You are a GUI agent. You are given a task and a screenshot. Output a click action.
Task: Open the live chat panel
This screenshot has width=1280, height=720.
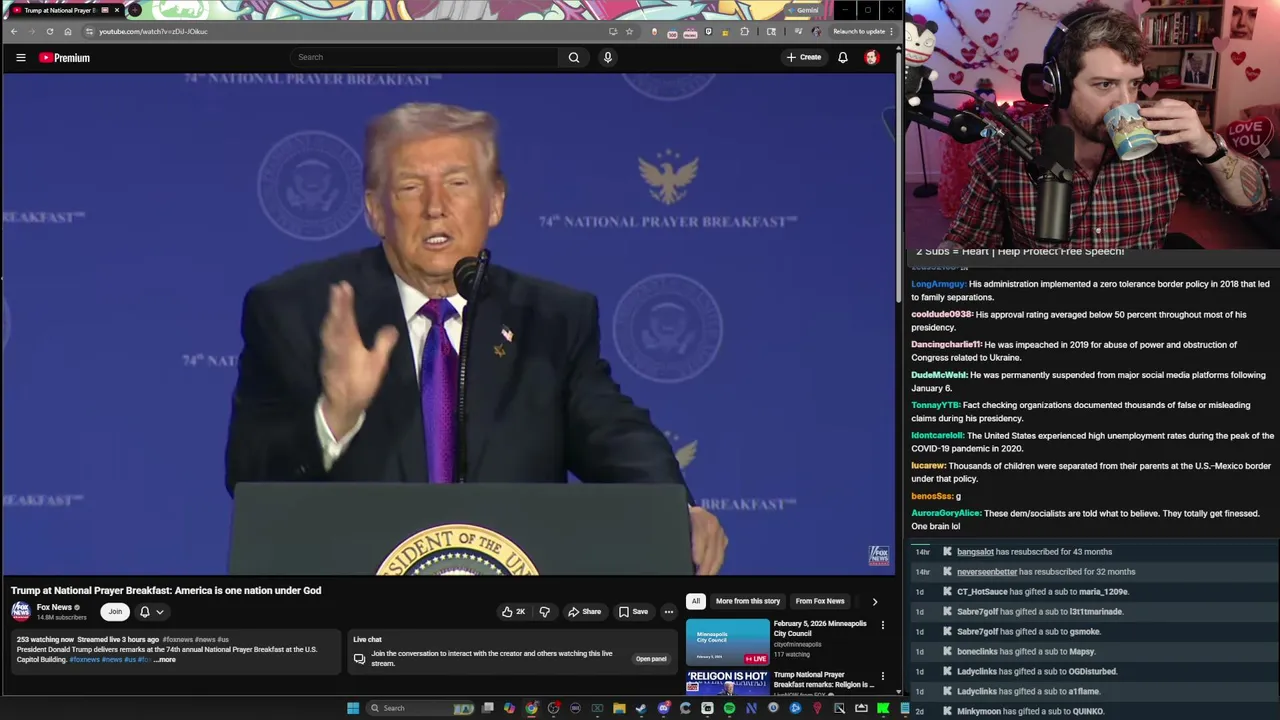651,659
